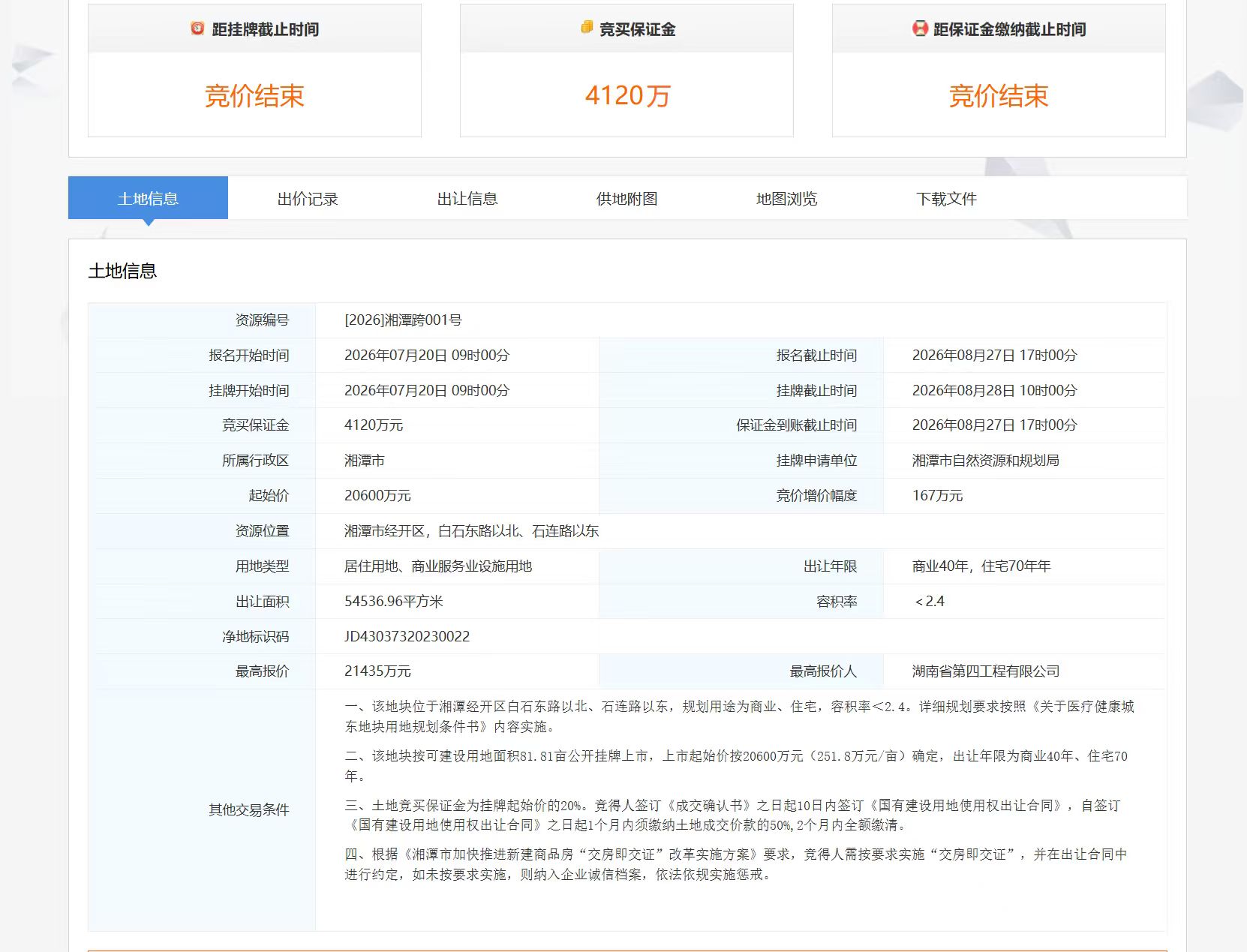Click the starting price 20600万元

[x=377, y=496]
